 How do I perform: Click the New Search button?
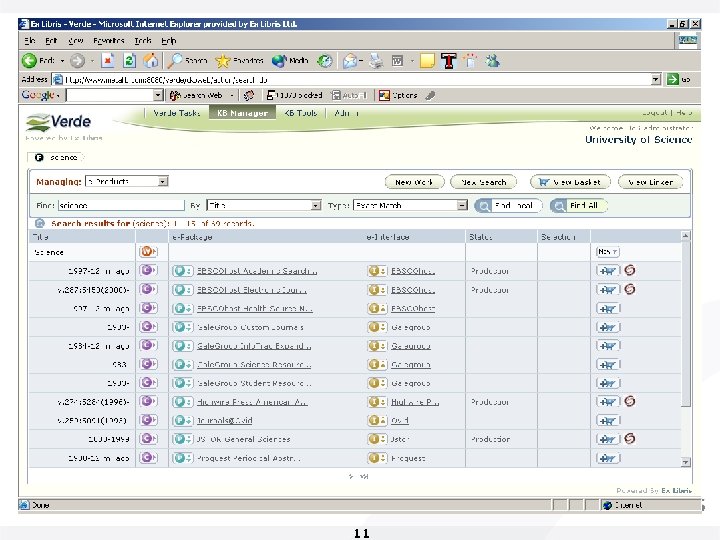(484, 182)
